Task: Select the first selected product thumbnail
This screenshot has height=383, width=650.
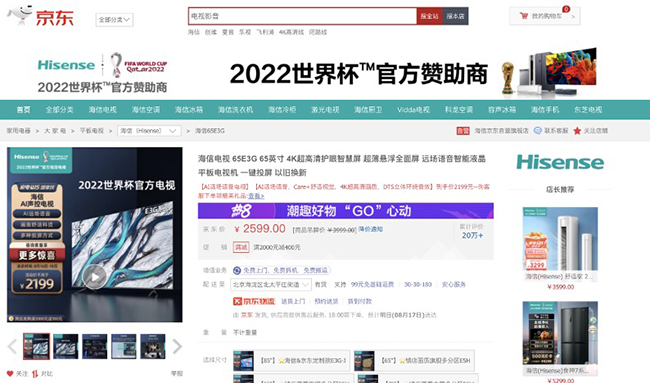Action: 36,346
